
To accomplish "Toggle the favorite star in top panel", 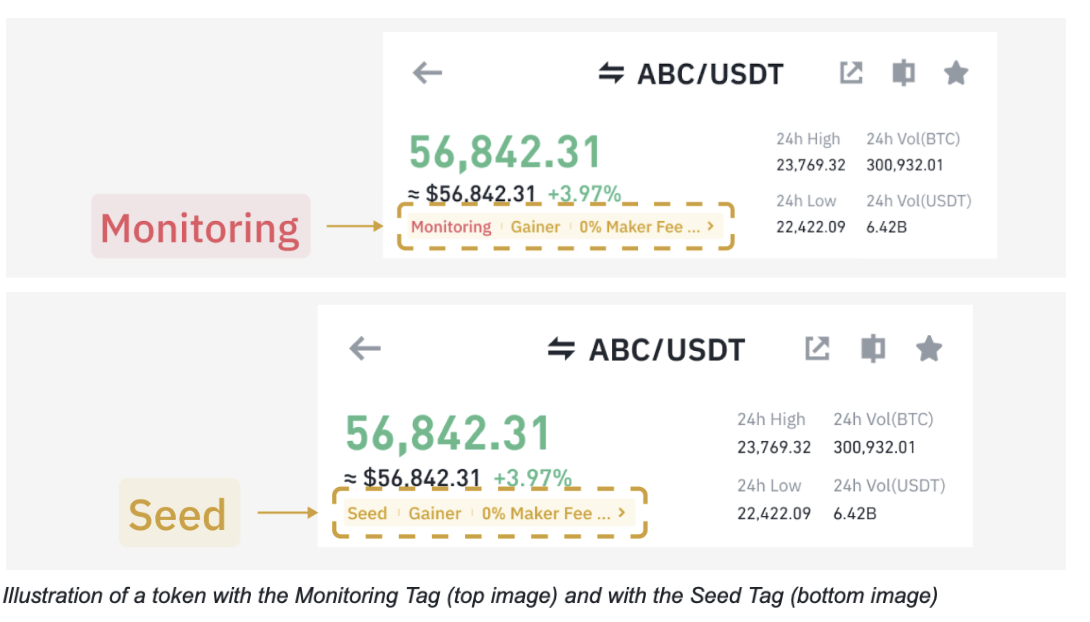I will [956, 73].
